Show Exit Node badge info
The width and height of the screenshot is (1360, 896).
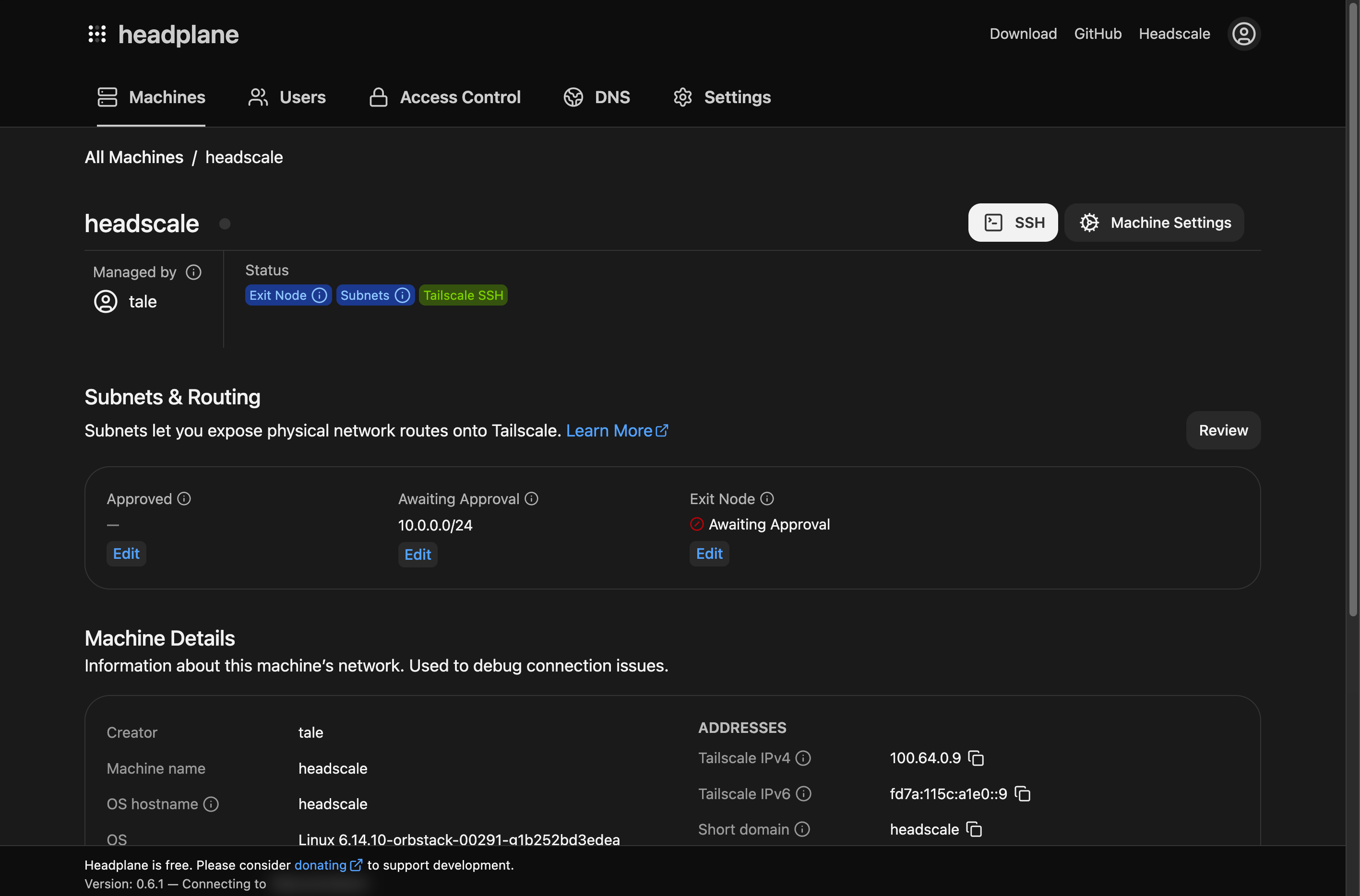click(320, 295)
